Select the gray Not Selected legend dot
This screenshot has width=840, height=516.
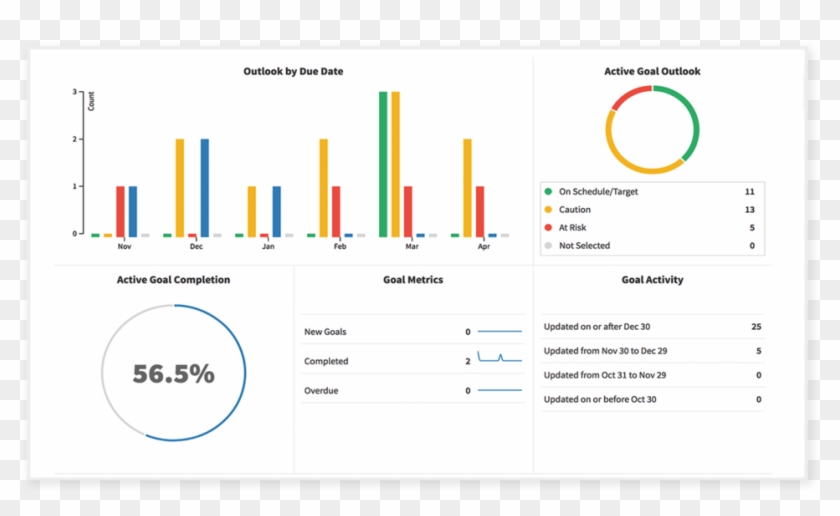(x=547, y=246)
